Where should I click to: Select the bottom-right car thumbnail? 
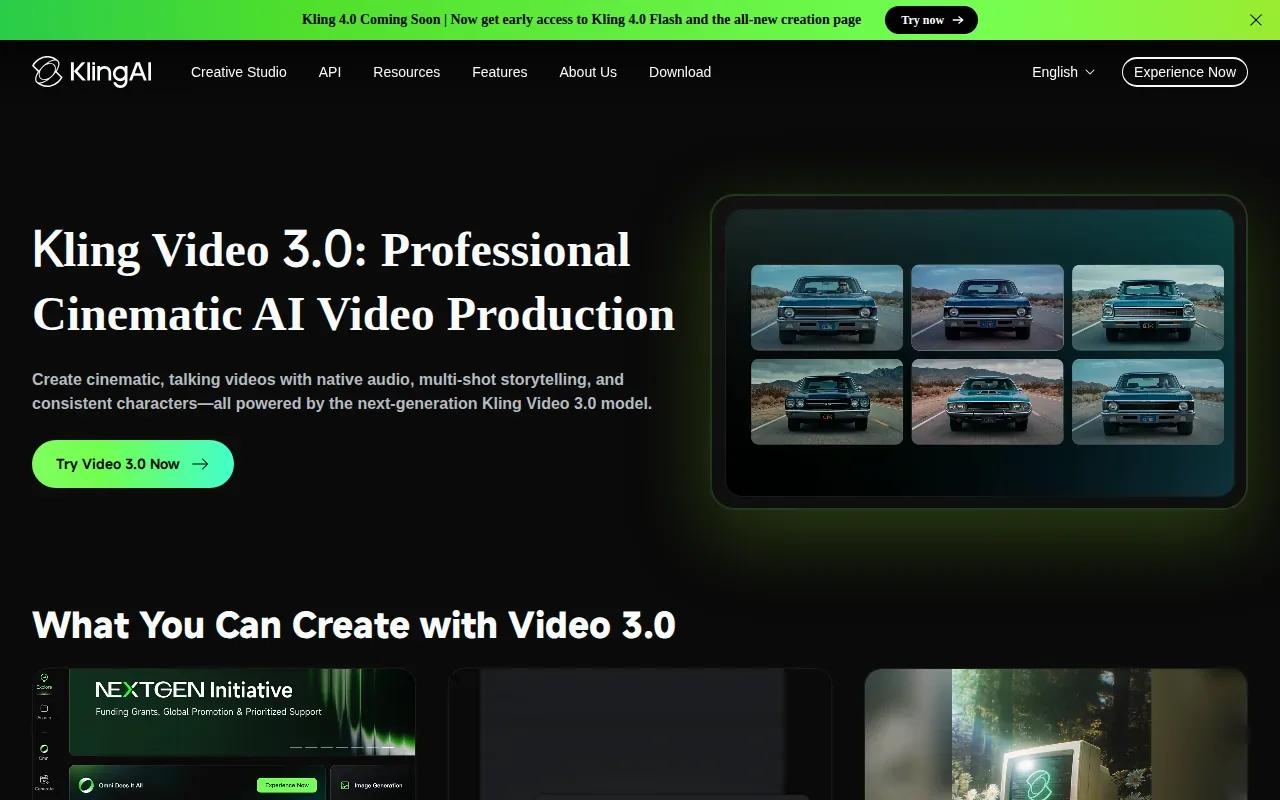tap(1148, 402)
